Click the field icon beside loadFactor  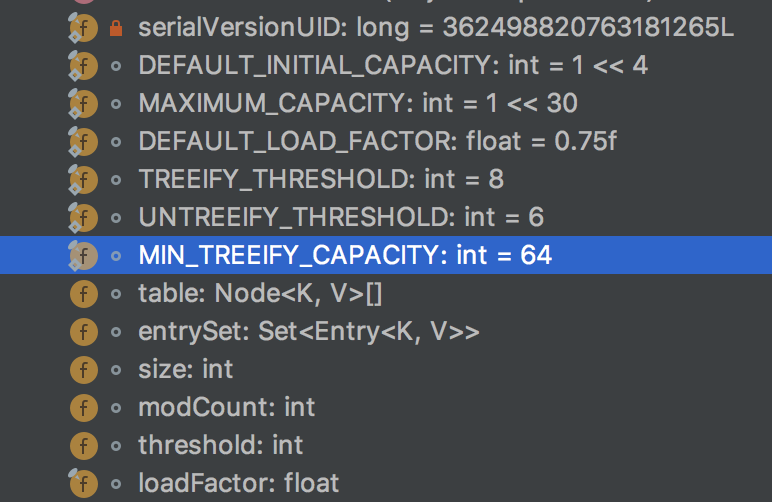pos(83,483)
